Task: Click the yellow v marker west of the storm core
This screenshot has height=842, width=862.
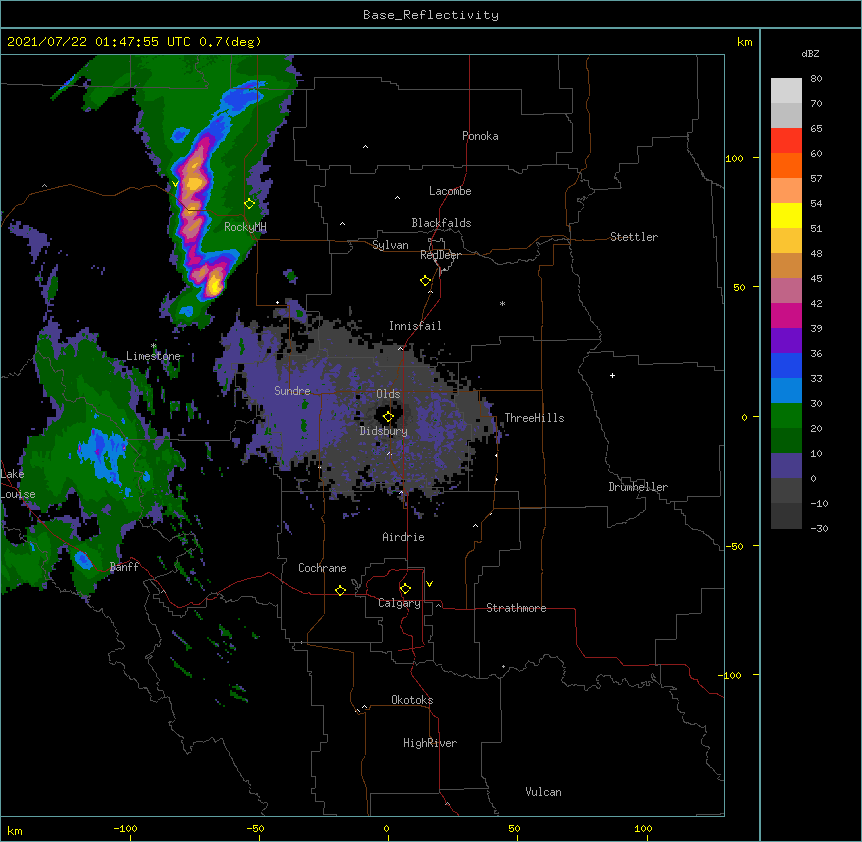Action: (x=175, y=184)
